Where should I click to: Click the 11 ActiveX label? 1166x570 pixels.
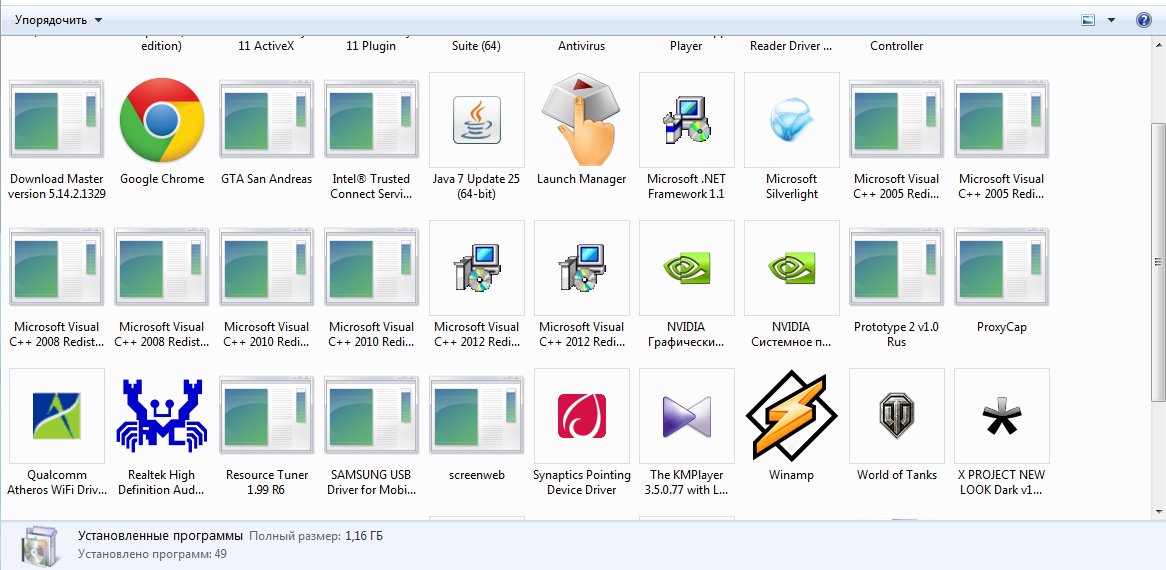coord(266,45)
